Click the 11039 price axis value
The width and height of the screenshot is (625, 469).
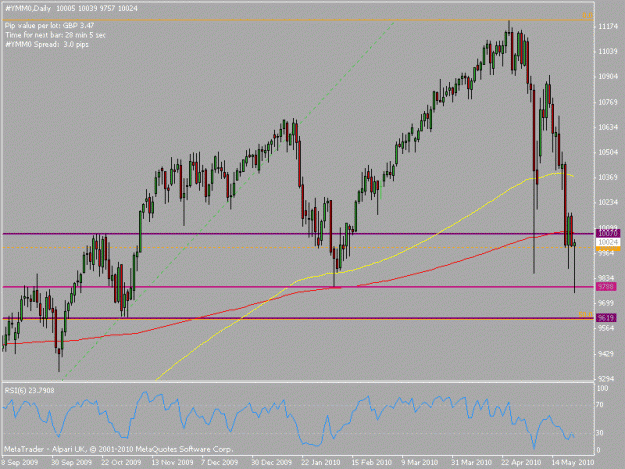pos(608,51)
